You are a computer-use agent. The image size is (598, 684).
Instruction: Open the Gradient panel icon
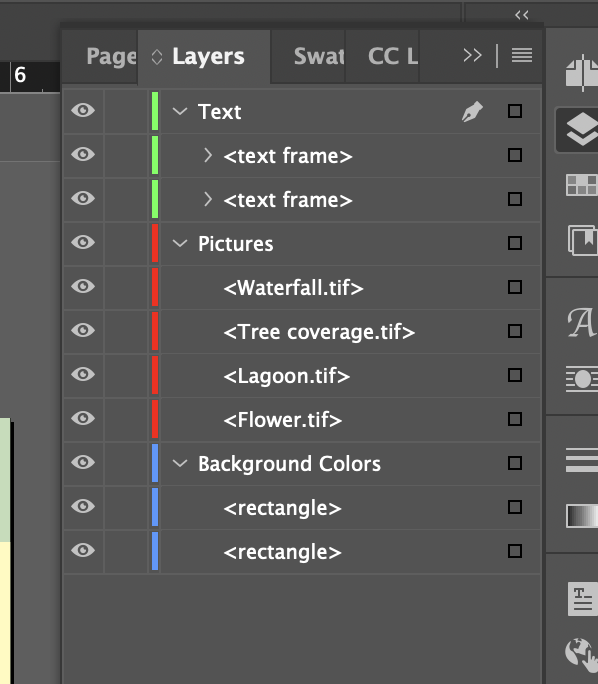(x=582, y=516)
